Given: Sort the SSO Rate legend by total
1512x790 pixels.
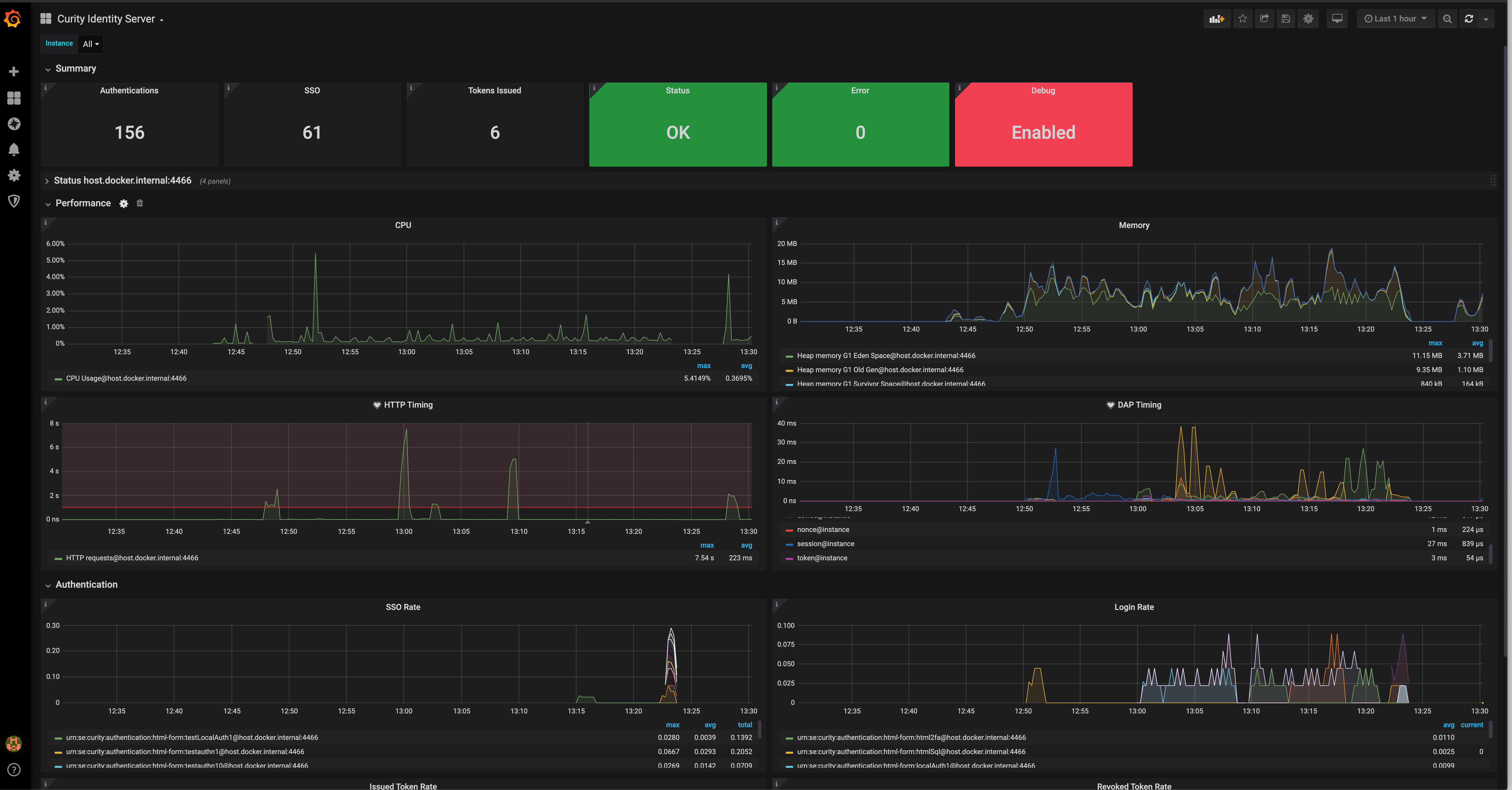Looking at the screenshot, I should point(744,725).
